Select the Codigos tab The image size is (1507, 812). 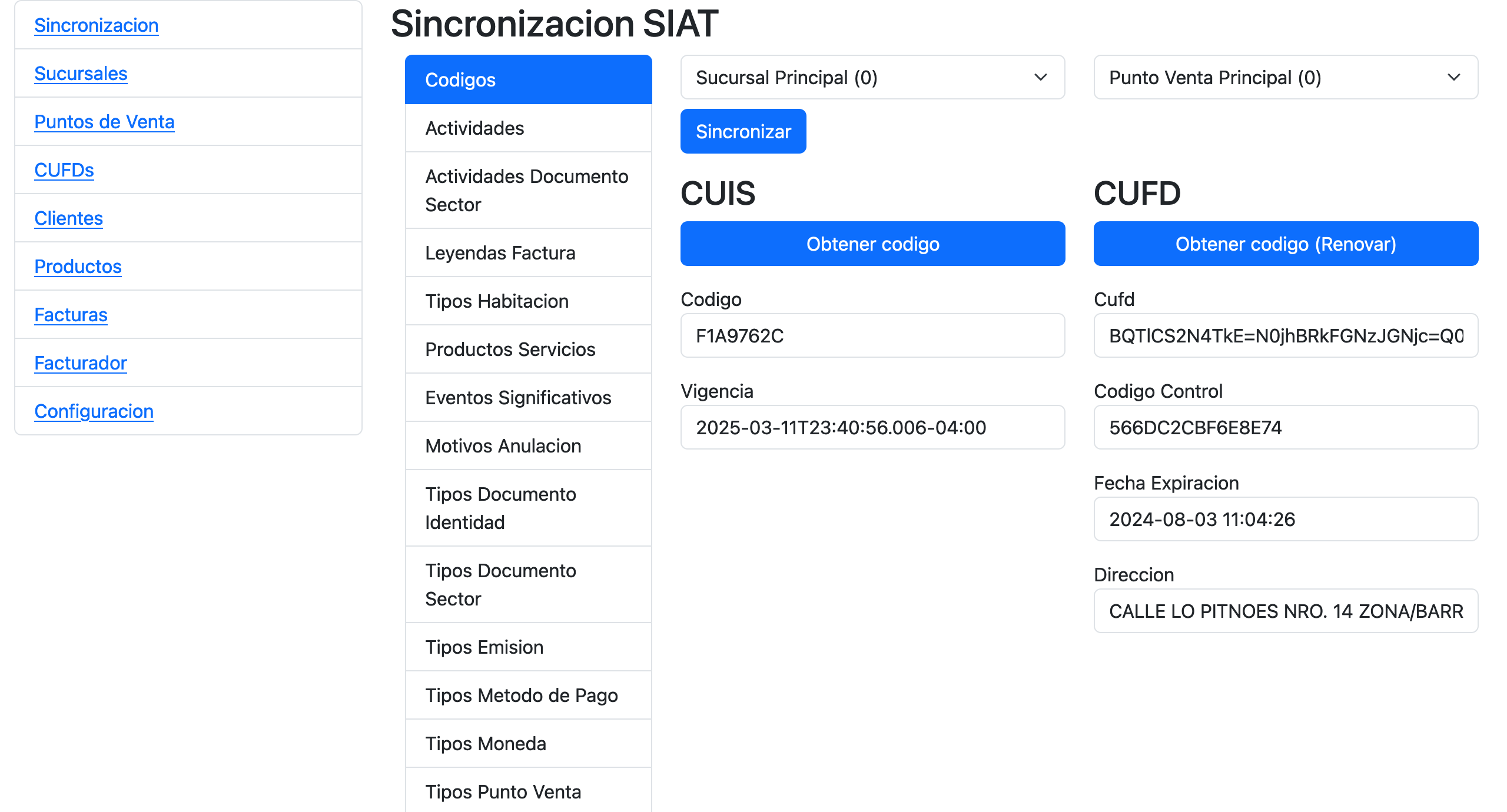pos(528,80)
